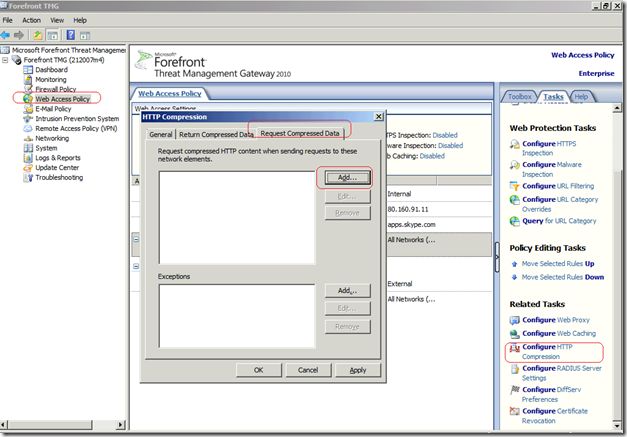Screen dimensions: 627x437
Task: Click the Logs & Reports node icon
Action: pyautogui.click(x=28, y=158)
